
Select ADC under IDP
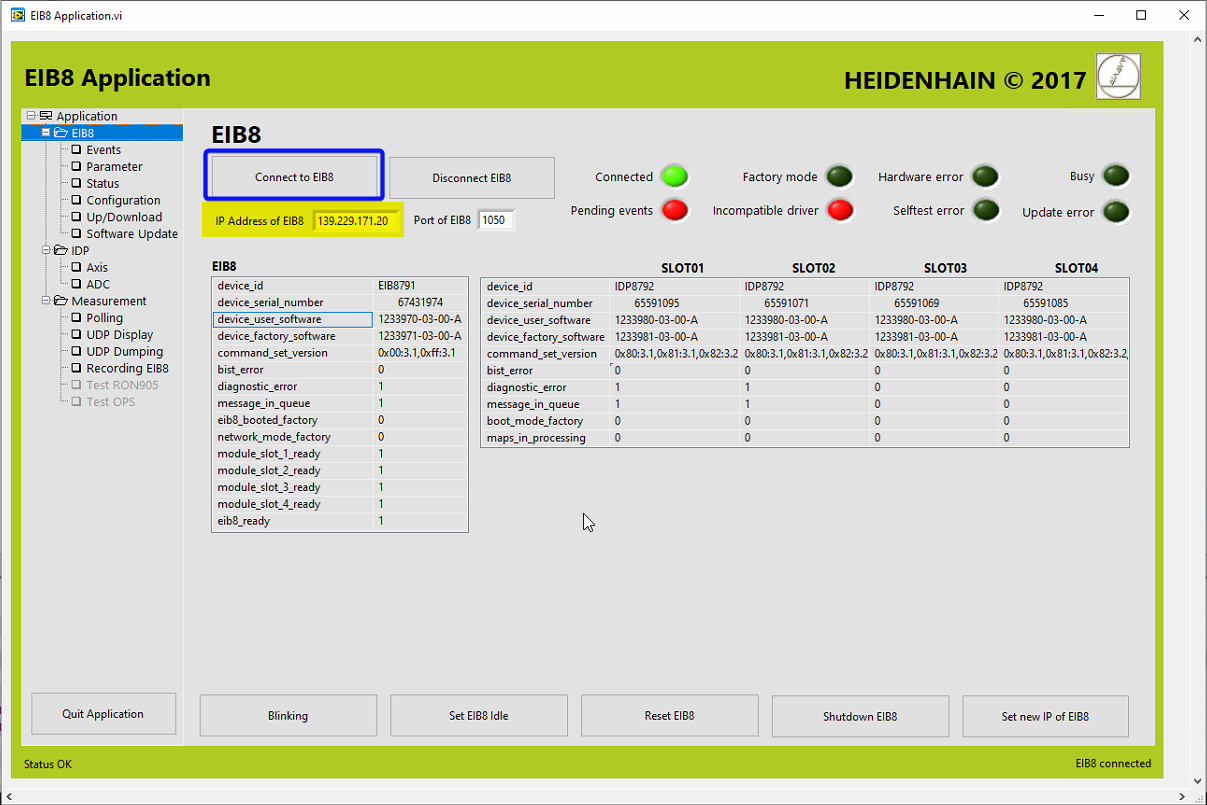pyautogui.click(x=98, y=284)
